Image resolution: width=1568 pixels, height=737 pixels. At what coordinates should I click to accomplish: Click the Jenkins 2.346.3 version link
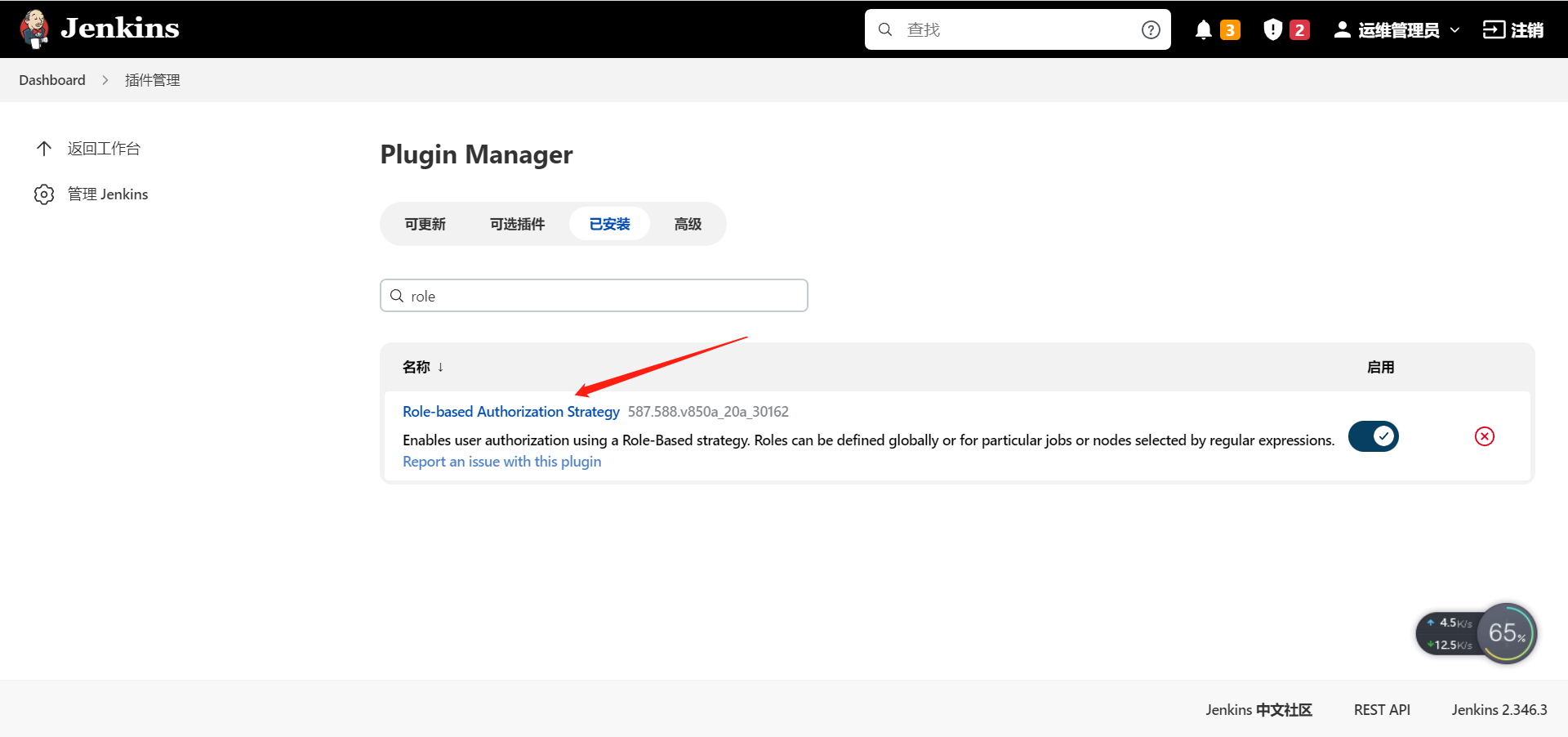coord(1499,710)
